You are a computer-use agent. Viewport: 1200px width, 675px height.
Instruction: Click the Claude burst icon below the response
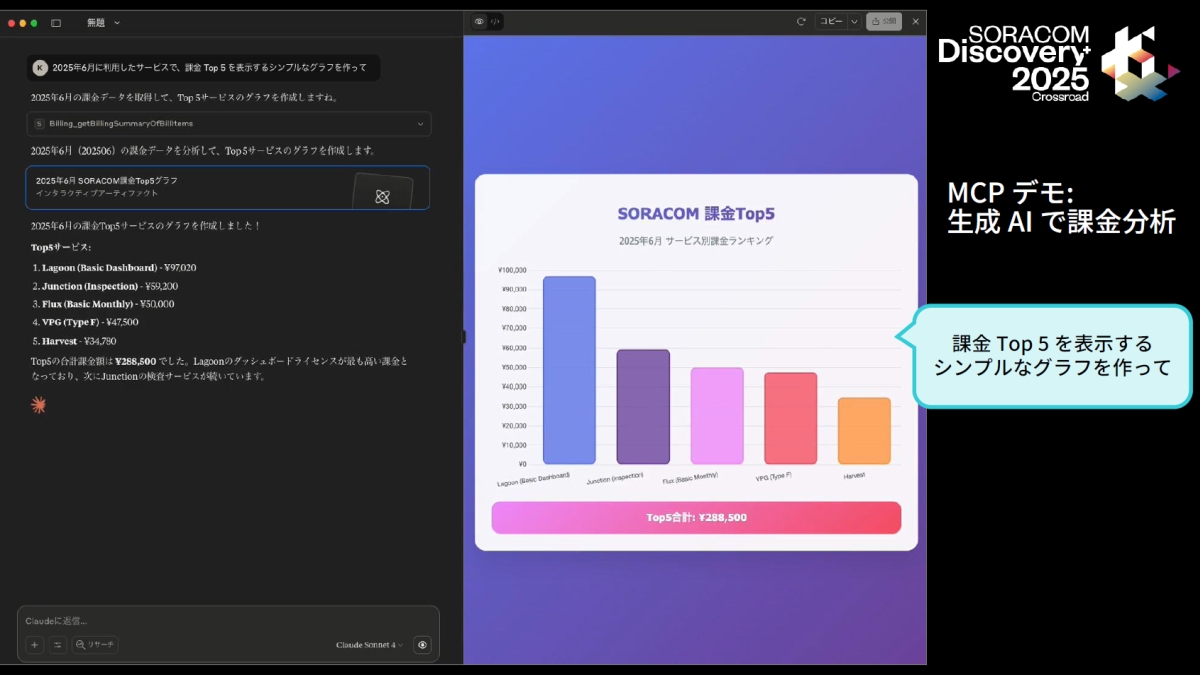point(37,406)
